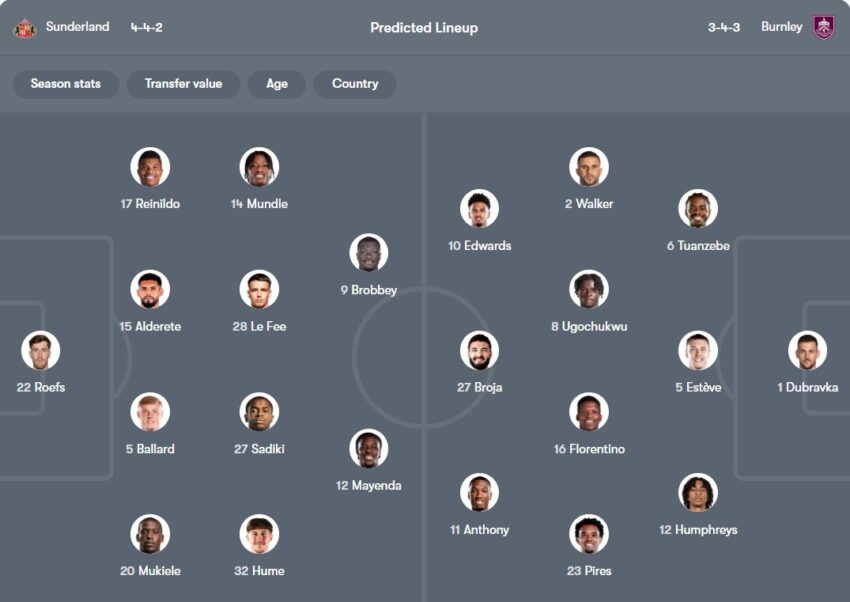Click the Sunderland club crest icon
The image size is (850, 602).
point(24,28)
